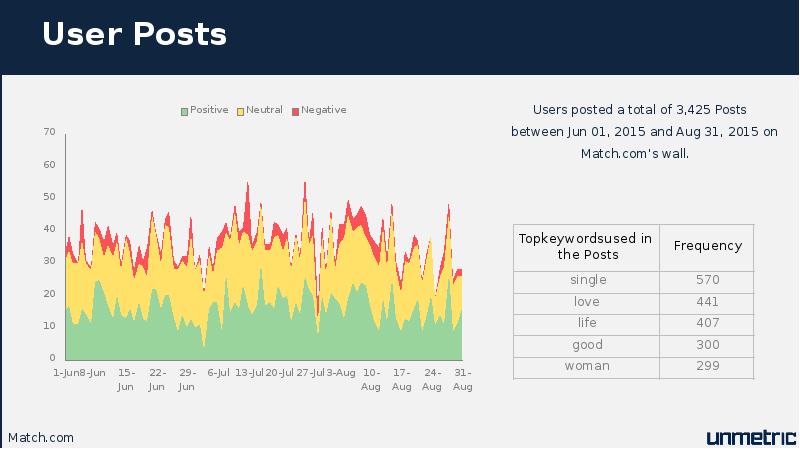Select the 'single' keyword table cell
Image resolution: width=800 pixels, height=449 pixels.
[586, 282]
